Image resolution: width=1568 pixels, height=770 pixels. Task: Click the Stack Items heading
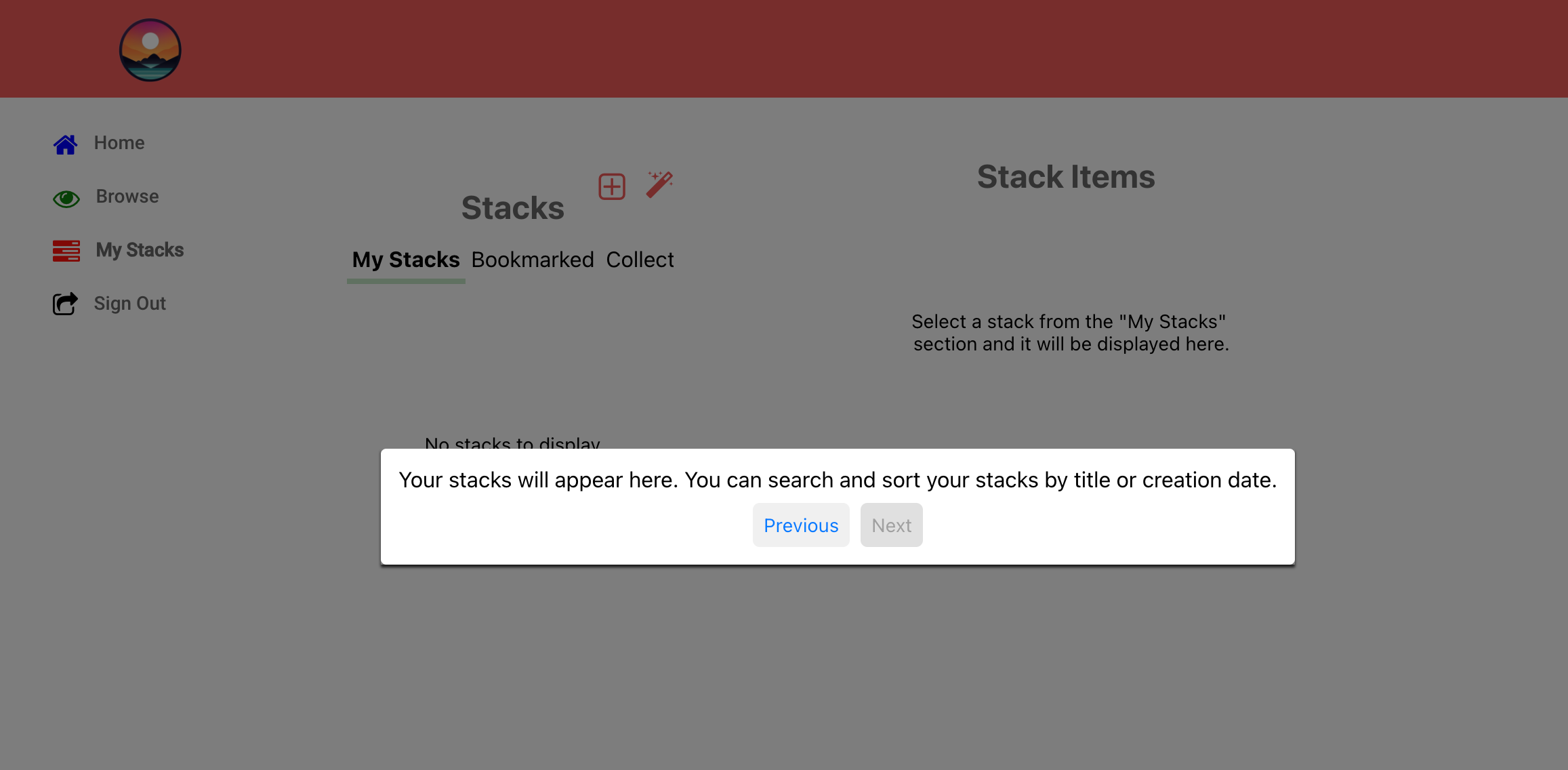(1065, 177)
